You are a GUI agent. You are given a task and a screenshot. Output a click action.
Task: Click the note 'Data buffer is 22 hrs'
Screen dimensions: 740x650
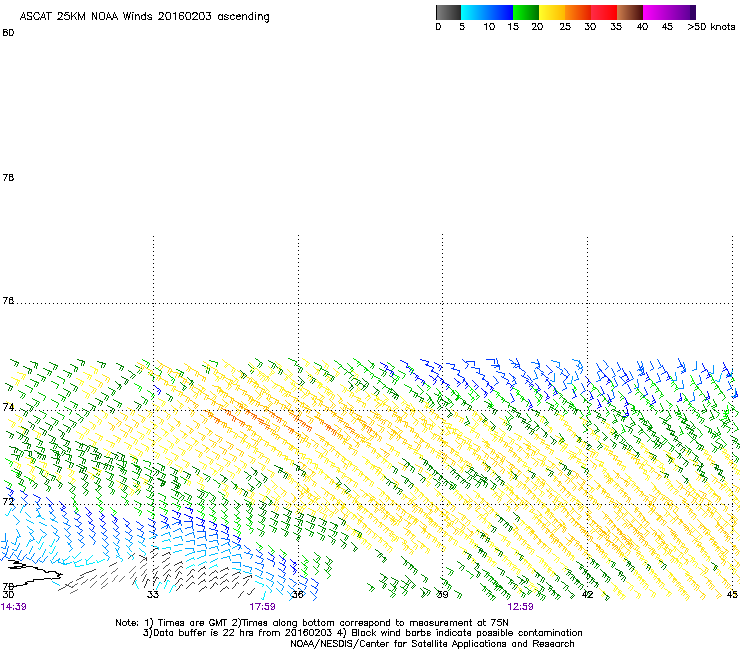coord(201,633)
